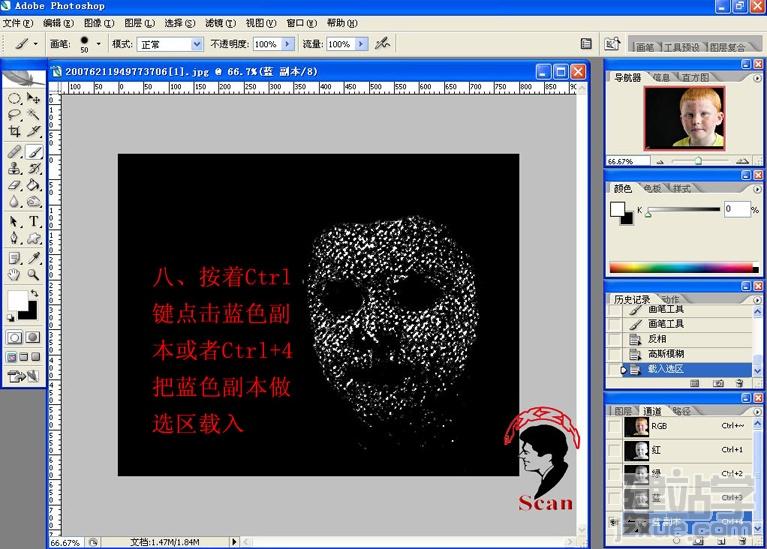
Task: Switch to Quick Mask mode
Action: point(33,337)
